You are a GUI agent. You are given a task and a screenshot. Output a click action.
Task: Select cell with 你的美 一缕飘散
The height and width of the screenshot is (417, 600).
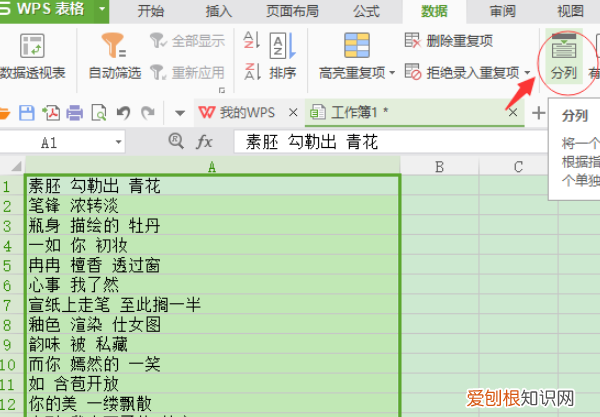click(212, 404)
